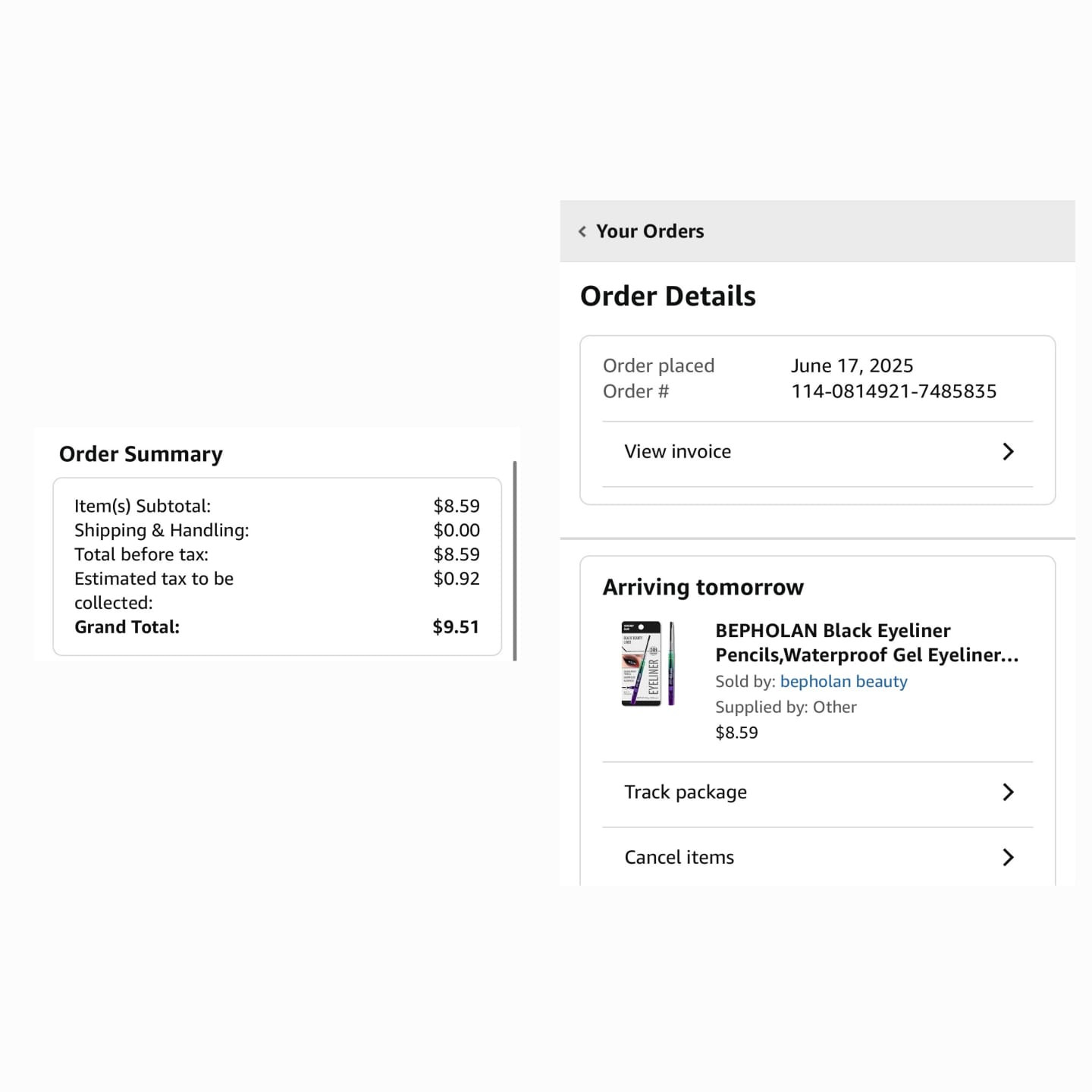Open the BEPHOLAN Black Eyeliner product title
Screen dimensions: 1092x1092
[x=867, y=643]
